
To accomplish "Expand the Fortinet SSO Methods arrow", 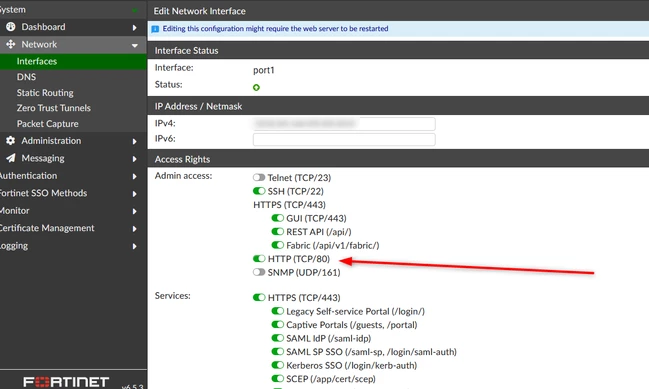I will (135, 194).
